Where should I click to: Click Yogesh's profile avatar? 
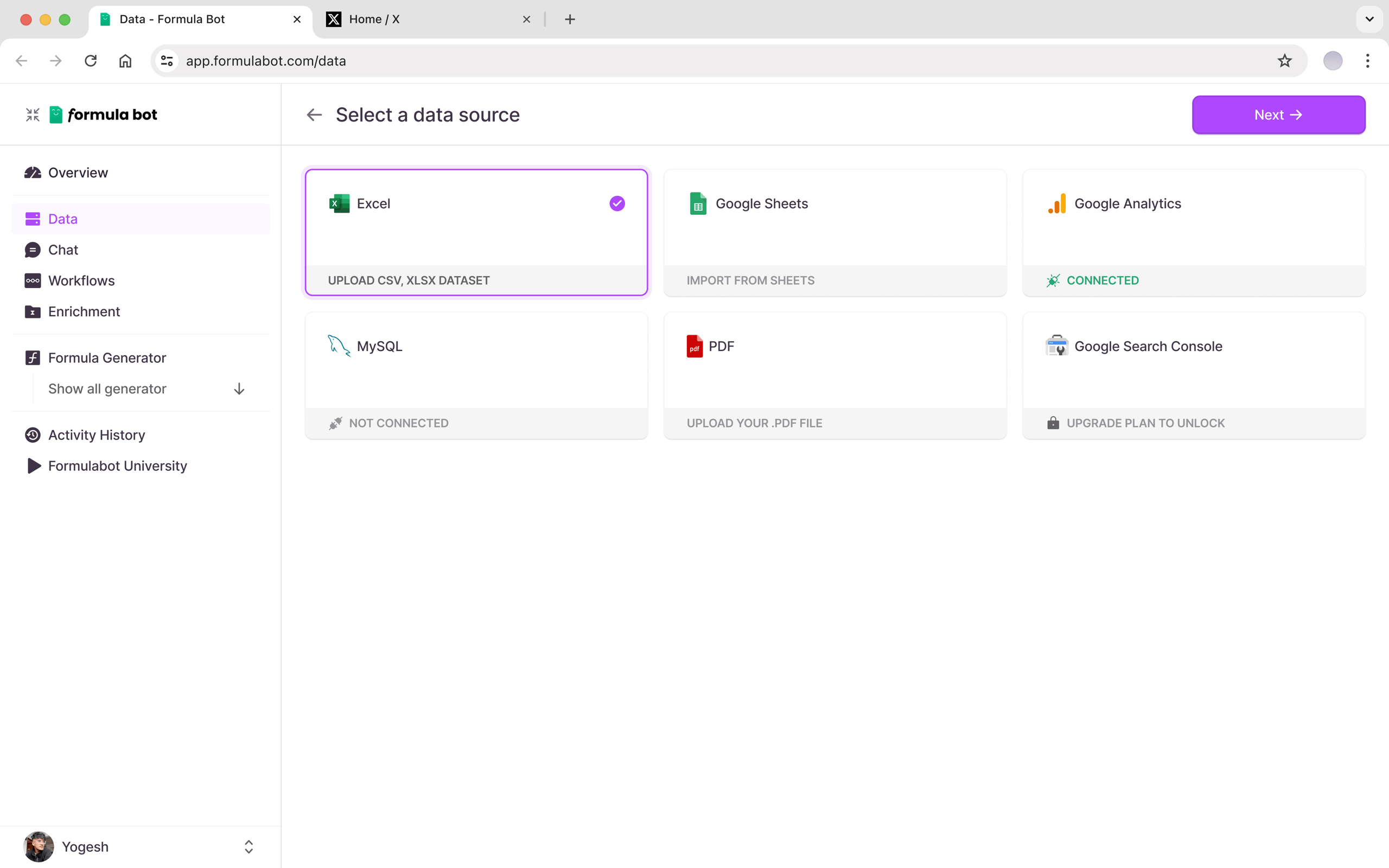(x=39, y=847)
